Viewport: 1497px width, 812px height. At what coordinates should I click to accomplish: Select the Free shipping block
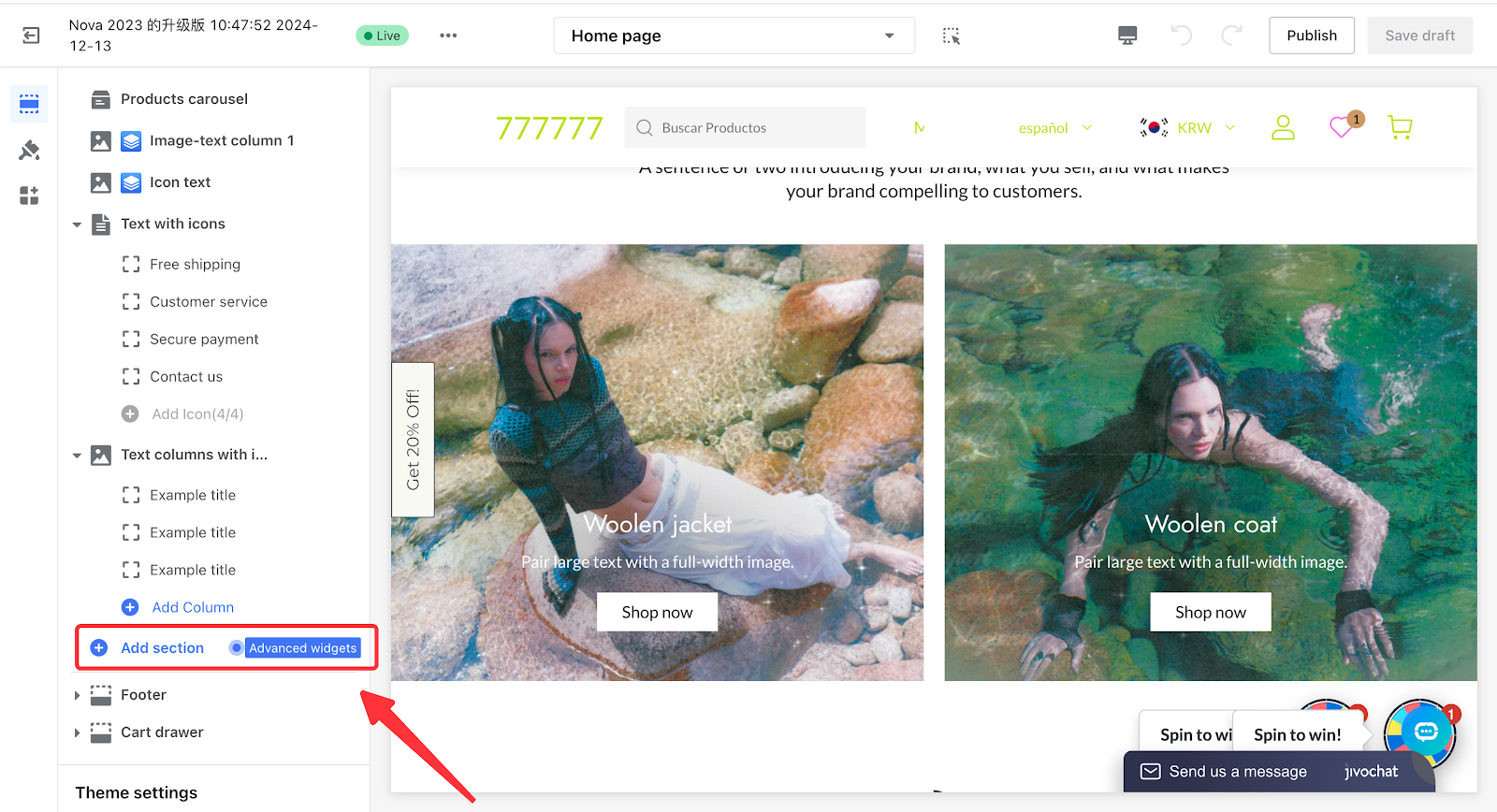click(x=195, y=265)
